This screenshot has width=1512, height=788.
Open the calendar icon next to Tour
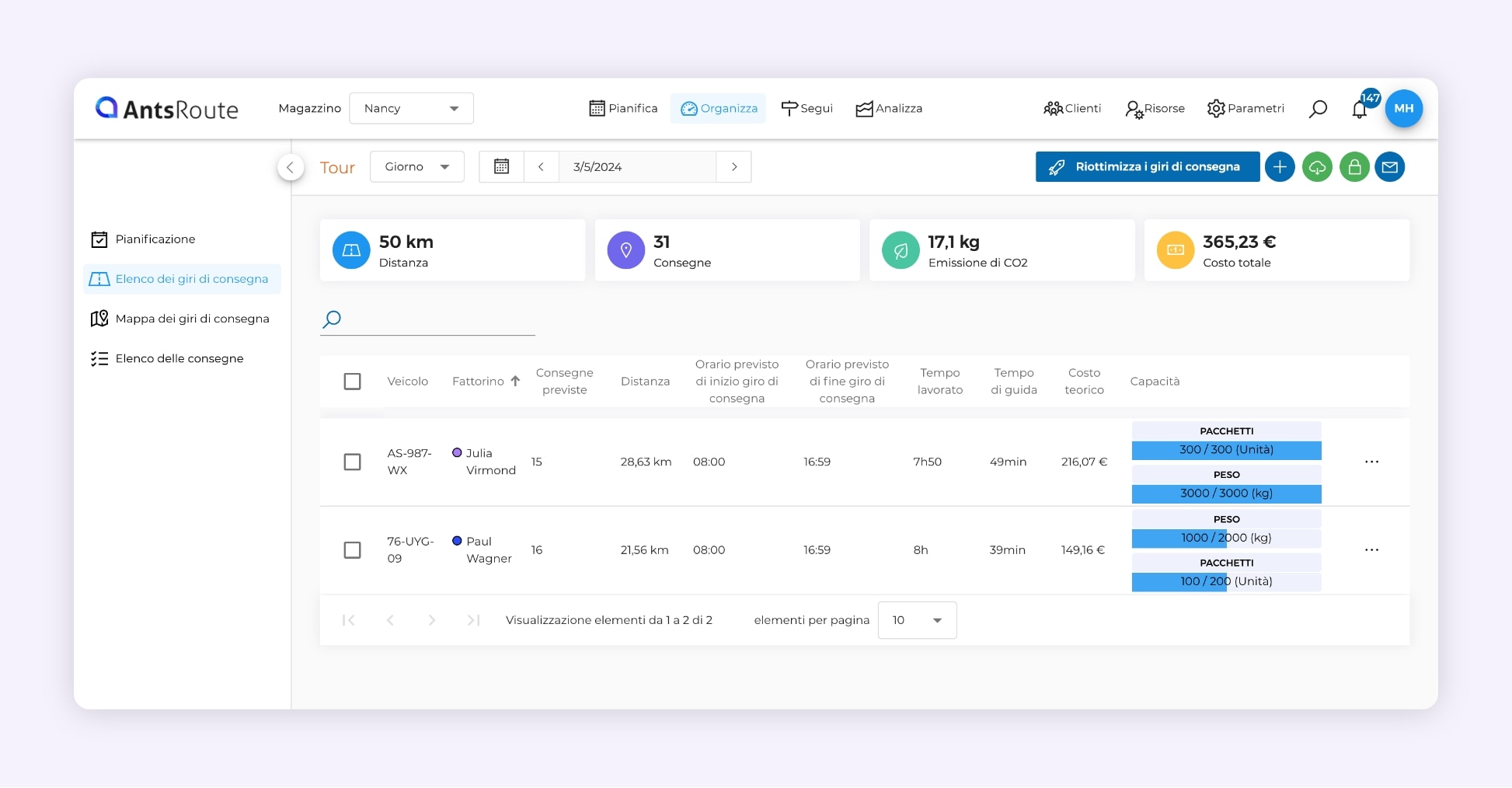[501, 166]
